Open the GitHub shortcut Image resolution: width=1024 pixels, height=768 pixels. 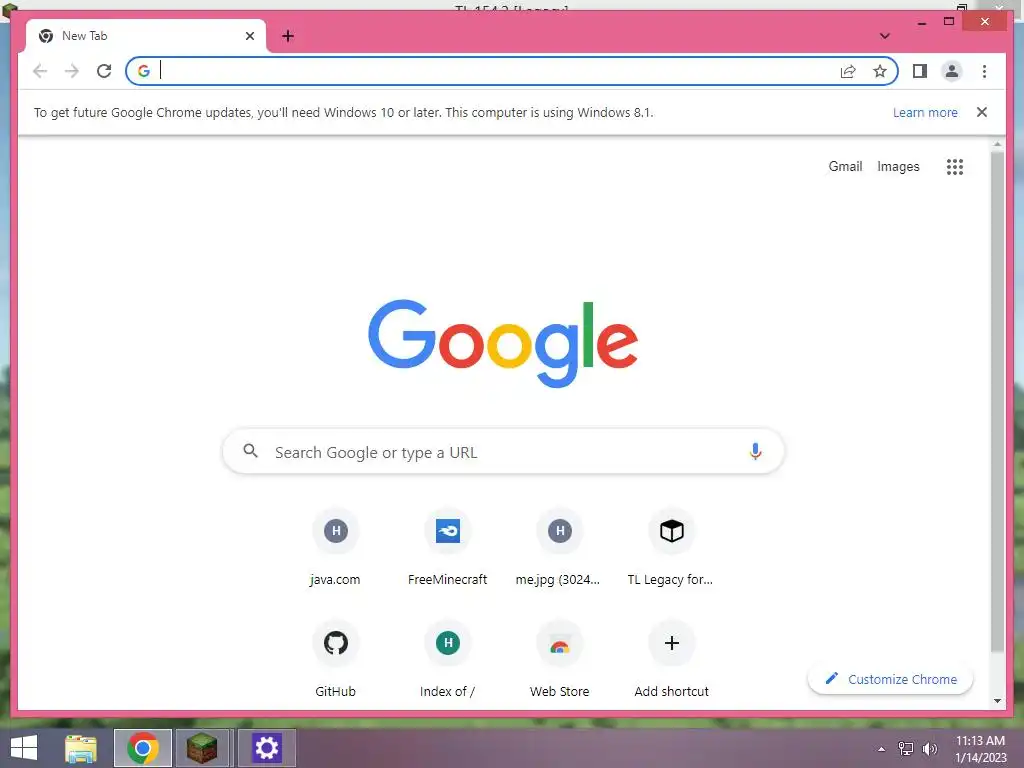coord(335,660)
